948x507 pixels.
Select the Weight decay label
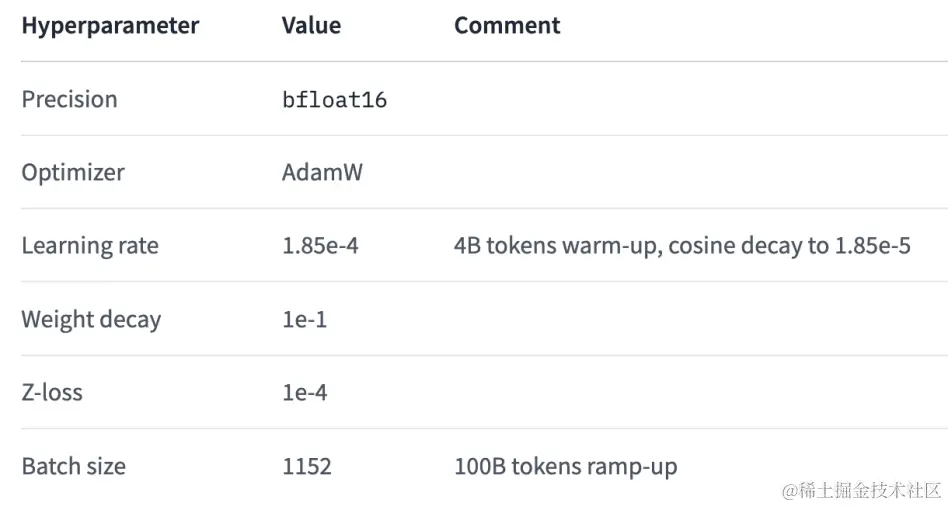[x=91, y=320]
